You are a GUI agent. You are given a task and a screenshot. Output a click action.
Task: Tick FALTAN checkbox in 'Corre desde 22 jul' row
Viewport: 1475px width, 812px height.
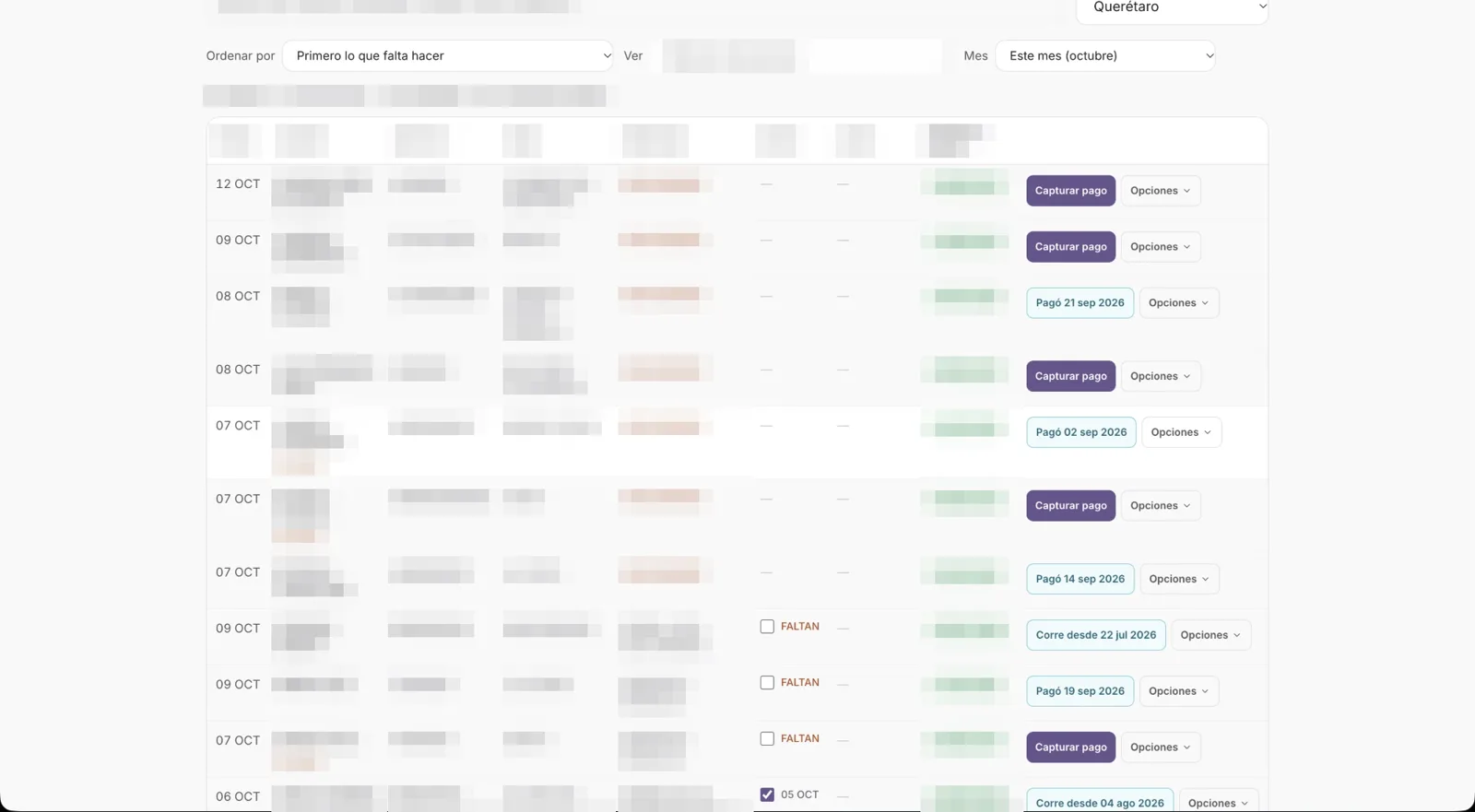coord(767,627)
